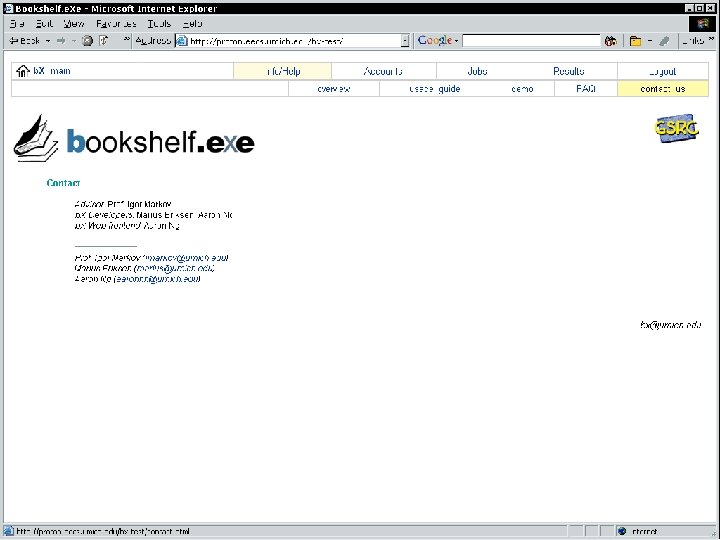Open the Help menu
The width and height of the screenshot is (720, 540).
(x=192, y=23)
